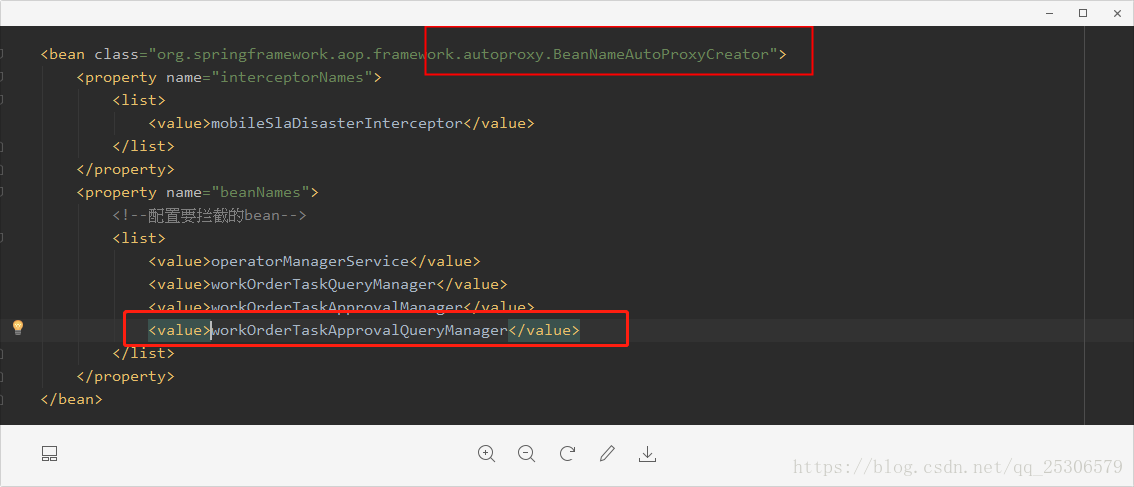Click the operatorManagerService value line
This screenshot has width=1134, height=487.
point(314,261)
